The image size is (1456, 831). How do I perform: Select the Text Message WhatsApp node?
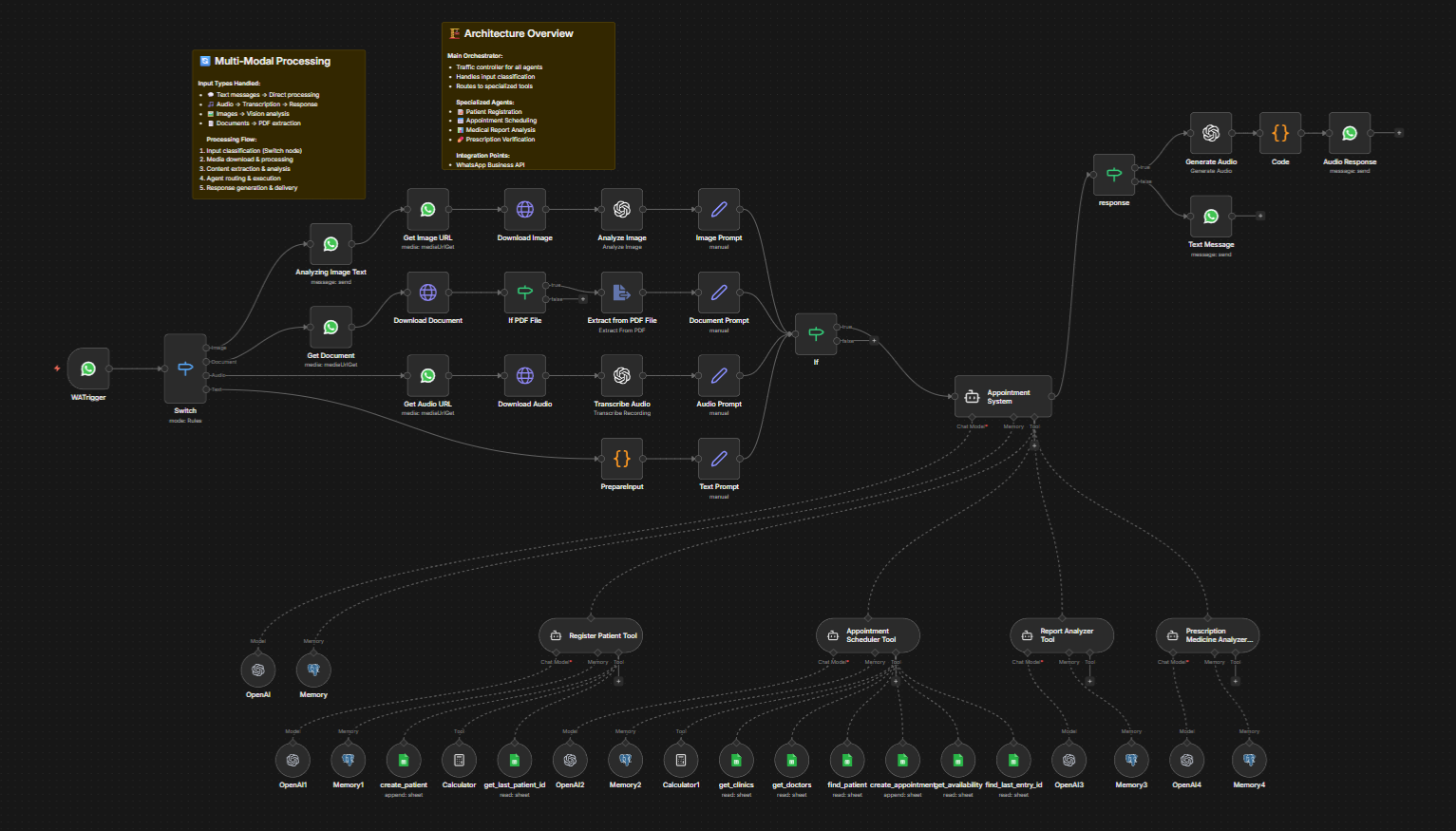click(x=1211, y=217)
